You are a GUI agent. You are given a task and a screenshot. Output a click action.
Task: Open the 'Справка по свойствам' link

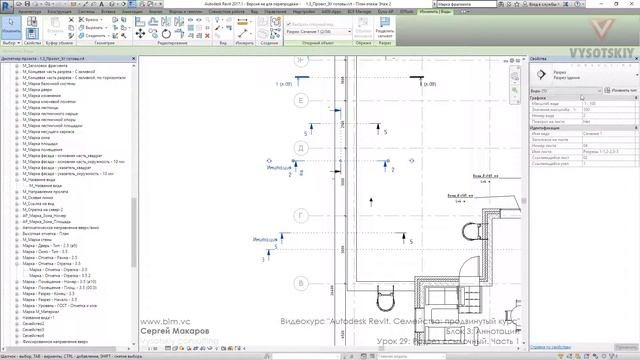pyautogui.click(x=551, y=347)
